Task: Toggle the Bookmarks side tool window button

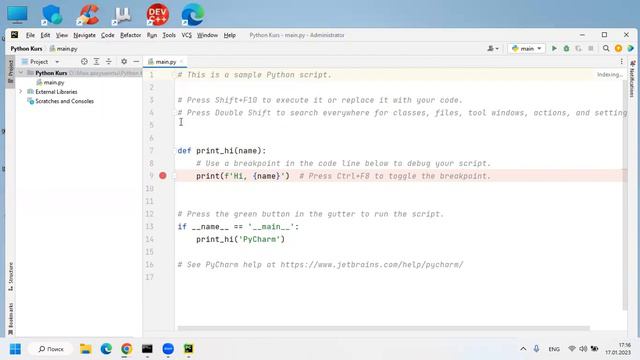Action: tap(11, 318)
